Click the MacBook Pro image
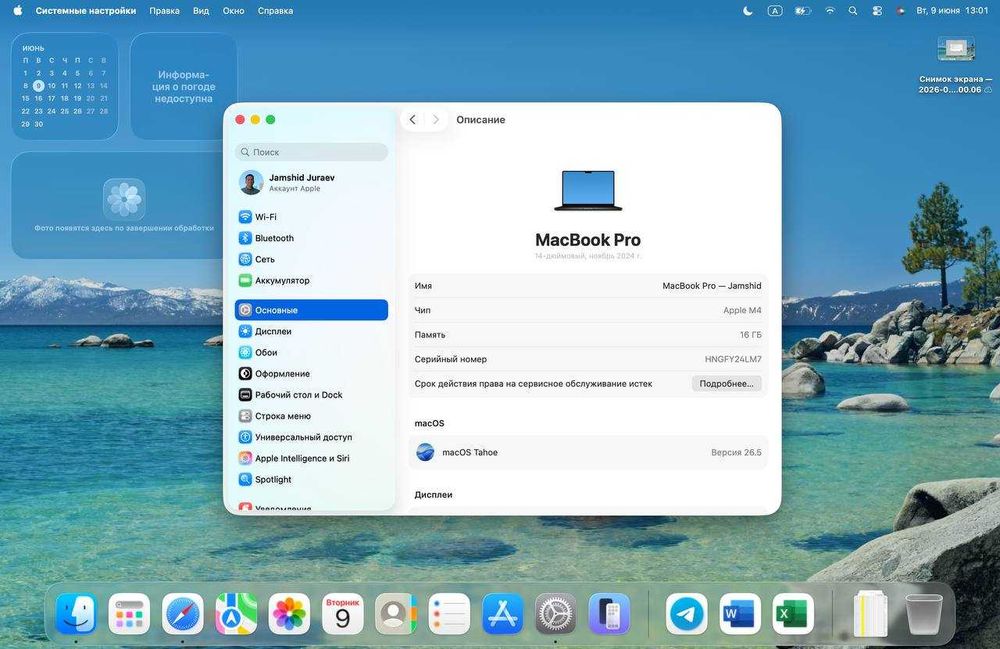This screenshot has width=1000, height=649. coord(588,190)
